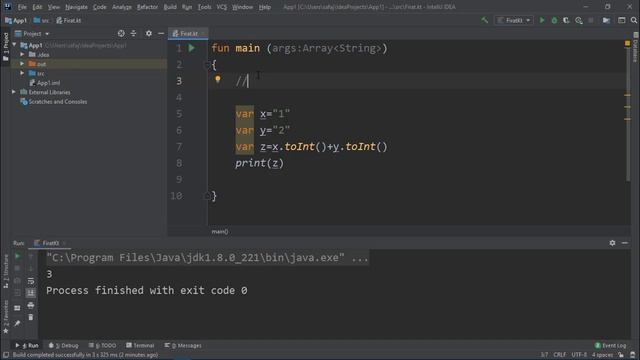Screen dimensions: 640x360
Task: Open the Project view mode dropdown
Action: [32, 33]
